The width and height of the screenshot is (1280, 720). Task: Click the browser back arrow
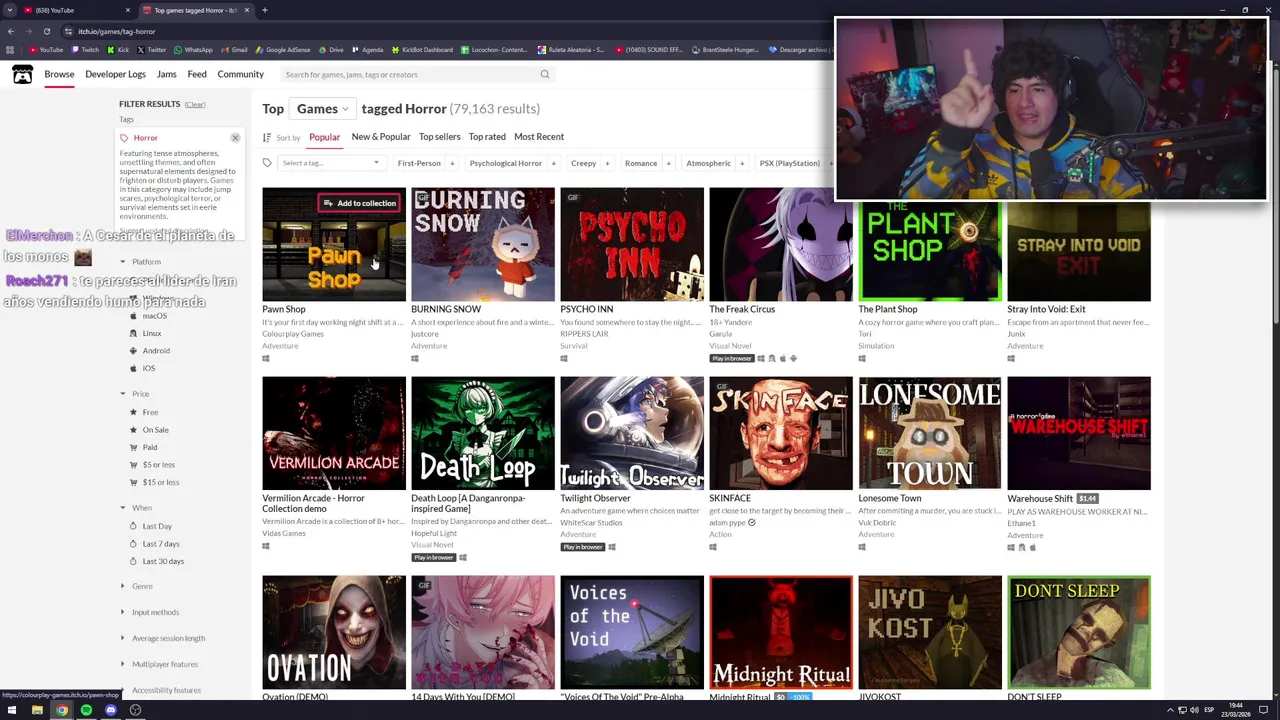[x=10, y=31]
